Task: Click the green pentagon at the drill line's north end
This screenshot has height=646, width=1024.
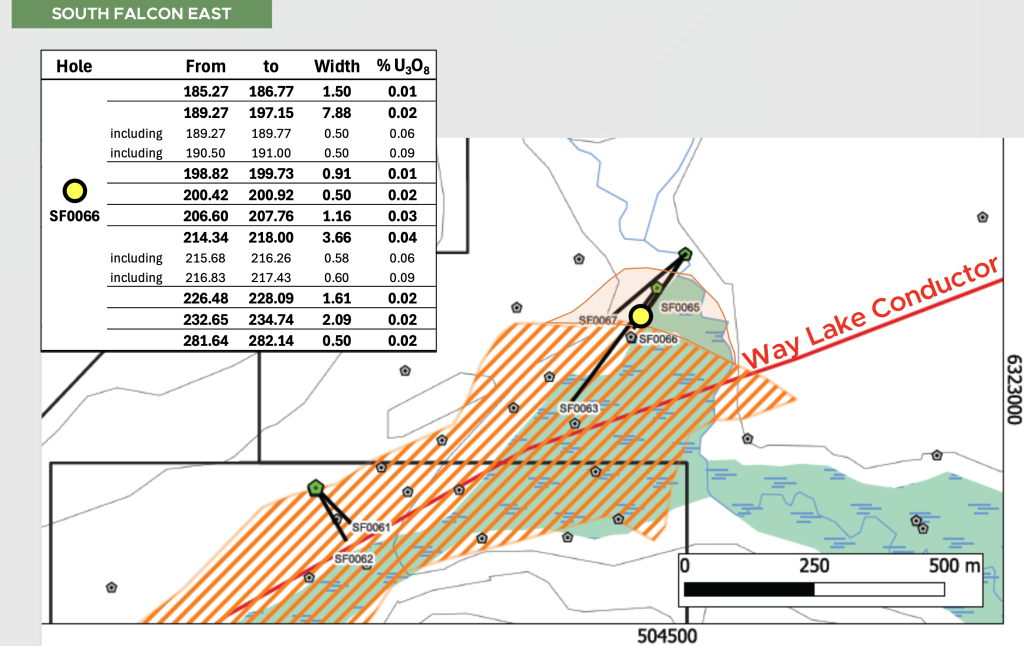Action: pos(685,254)
